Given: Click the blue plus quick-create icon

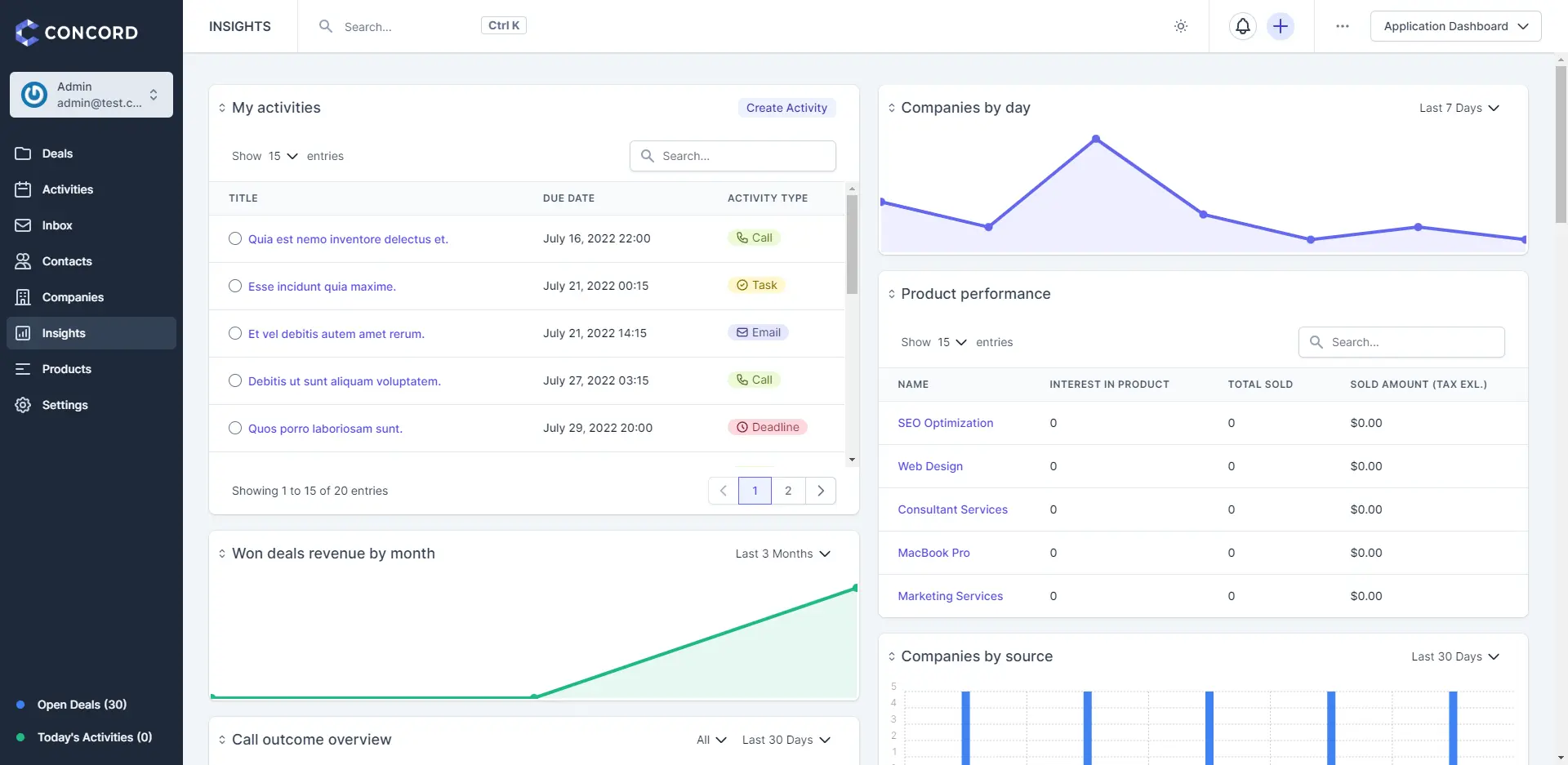Looking at the screenshot, I should [1280, 26].
